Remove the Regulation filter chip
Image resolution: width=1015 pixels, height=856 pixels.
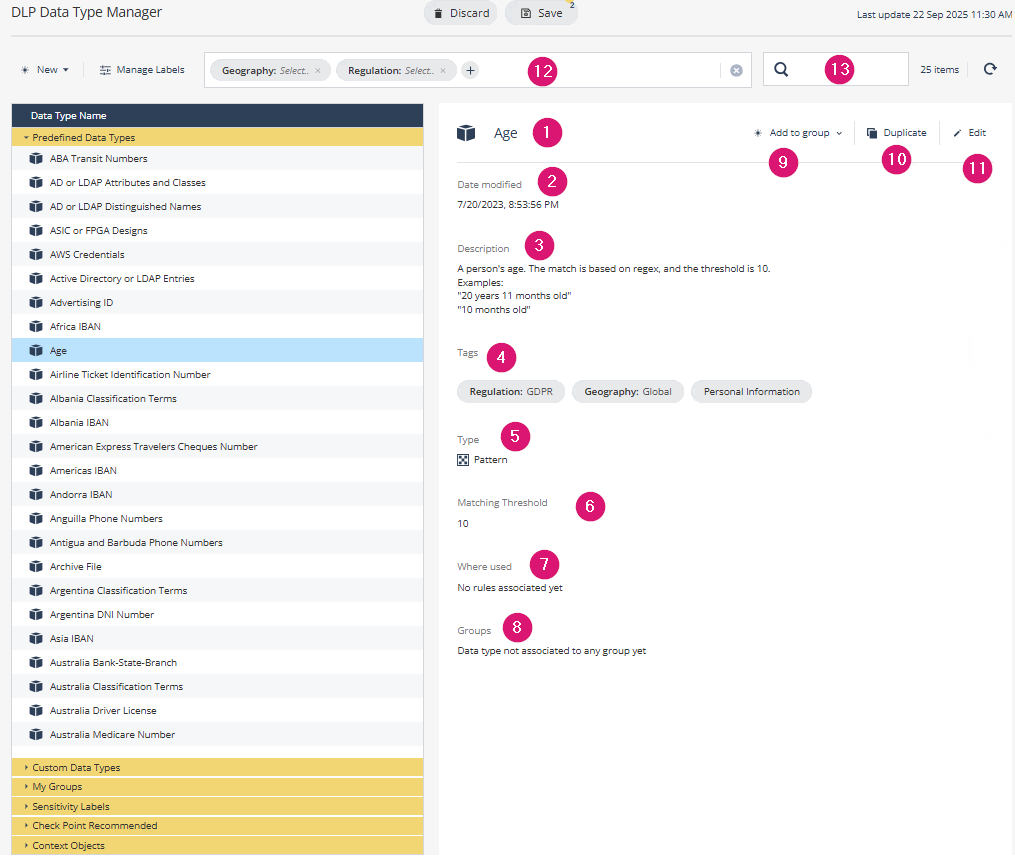(x=443, y=71)
